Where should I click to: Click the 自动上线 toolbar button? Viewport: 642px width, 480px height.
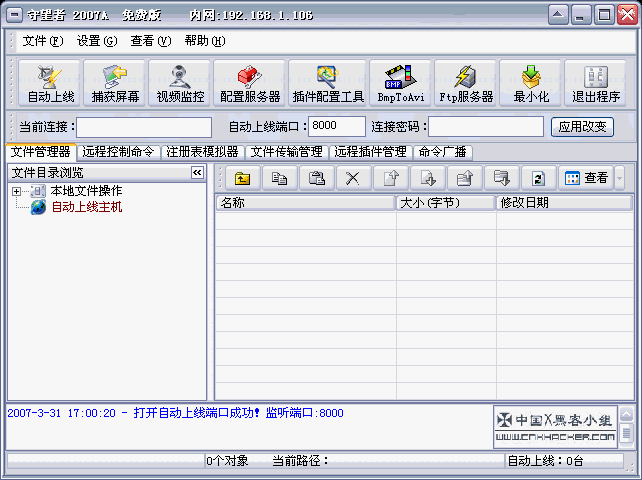(51, 84)
